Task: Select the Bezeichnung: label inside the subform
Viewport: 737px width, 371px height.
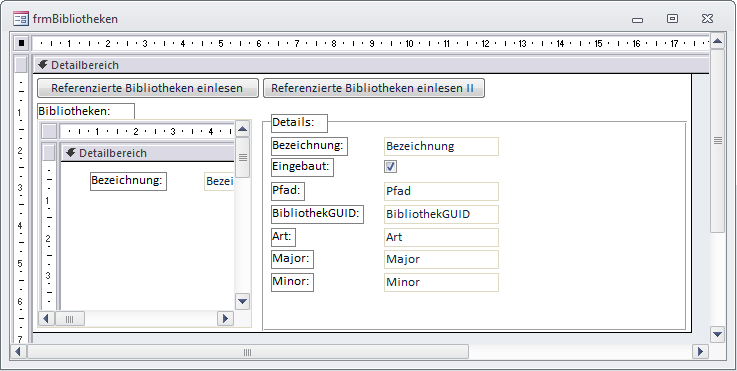Action: (128, 181)
